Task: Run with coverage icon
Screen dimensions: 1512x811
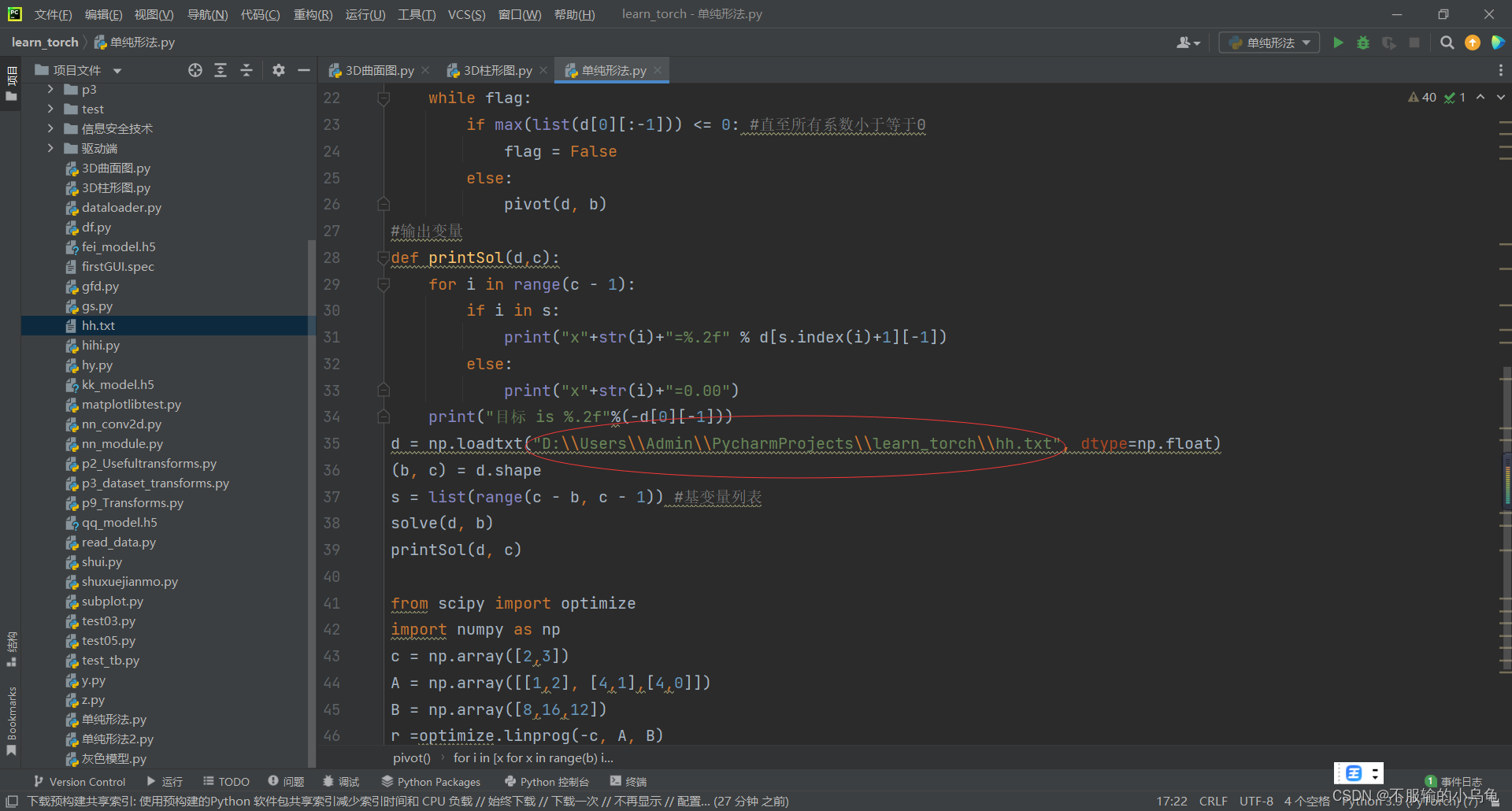Action: coord(1389,43)
